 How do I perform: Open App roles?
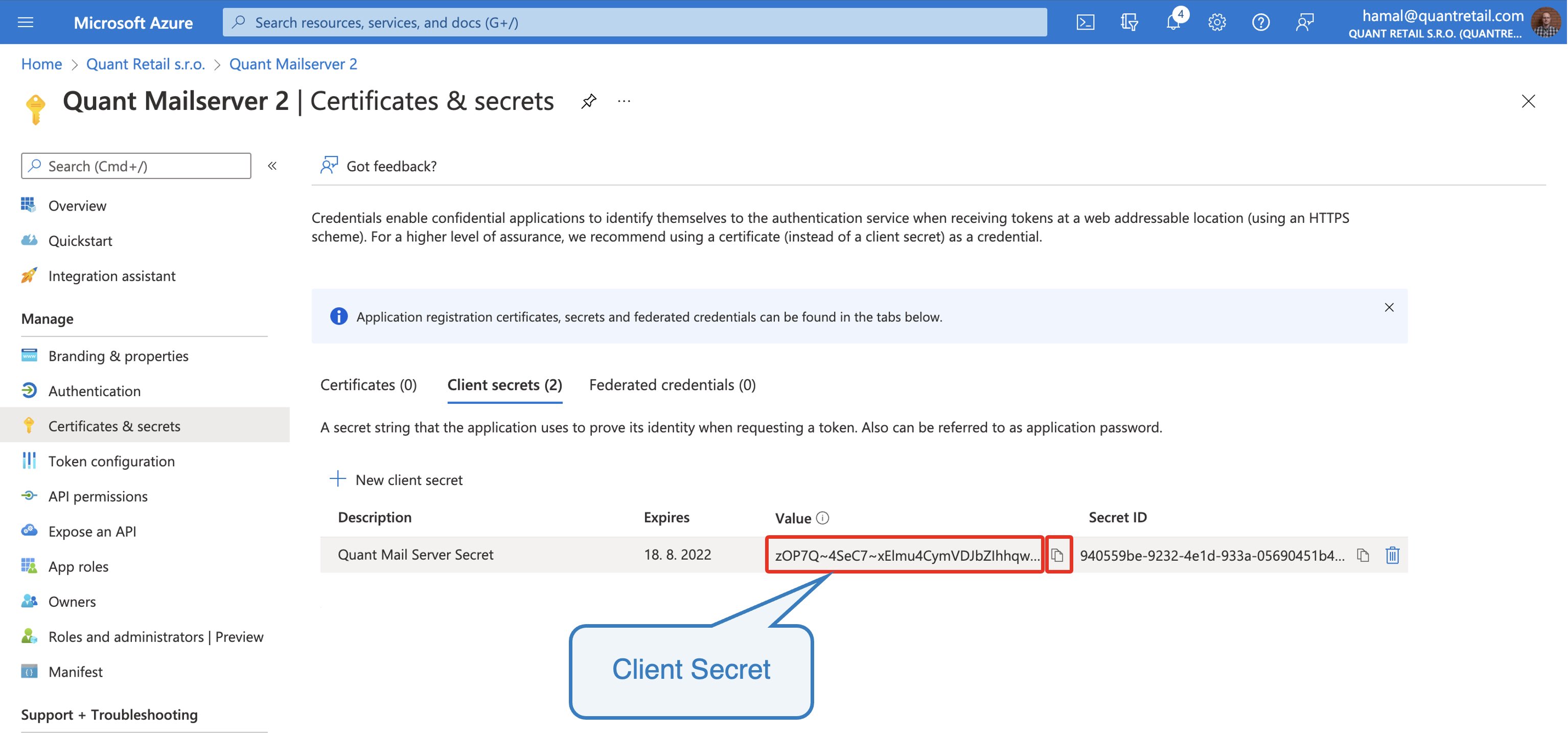point(78,567)
